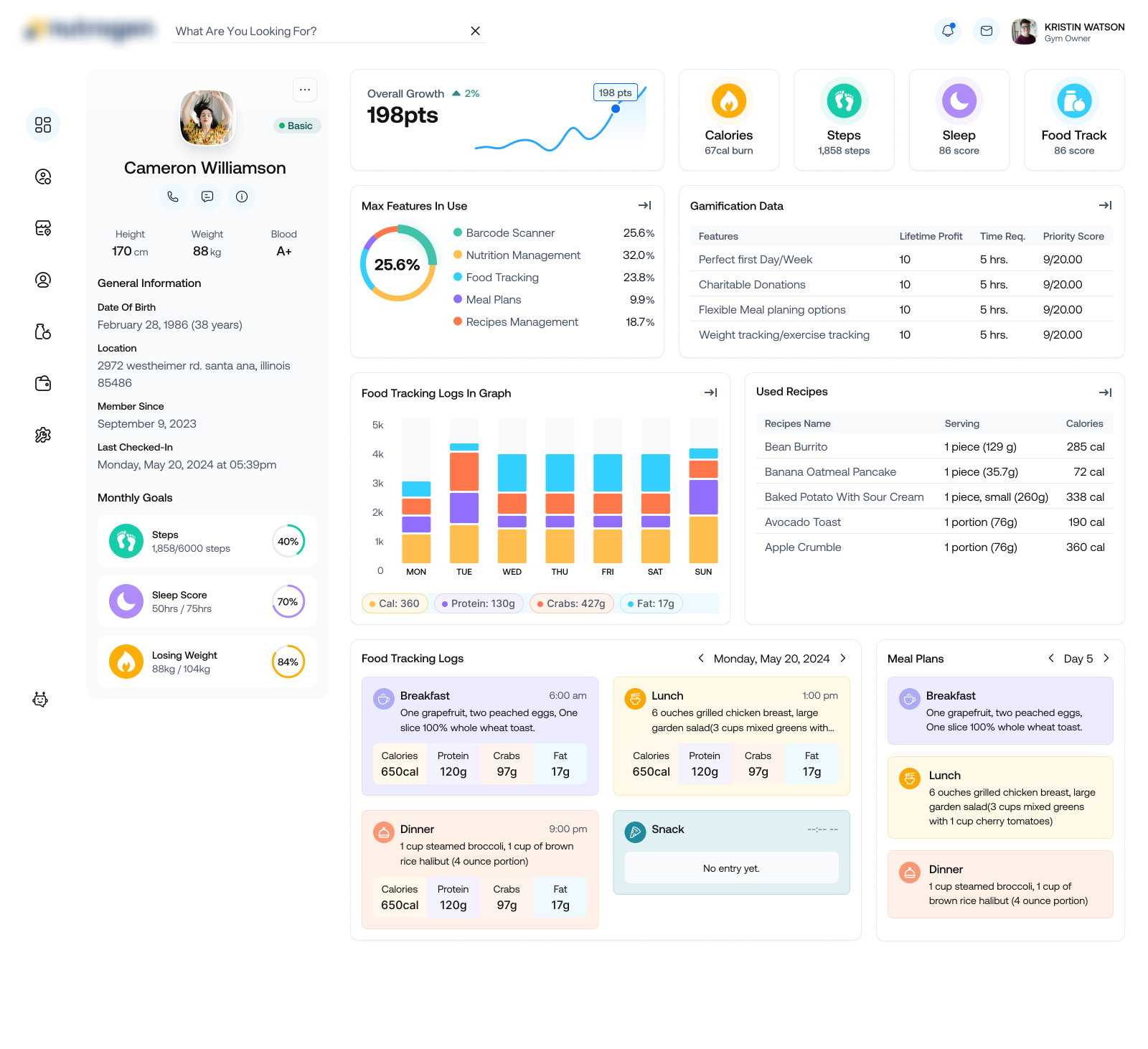1148x1049 pixels.
Task: Toggle the Crabs: 427g legend chip
Action: [x=571, y=603]
